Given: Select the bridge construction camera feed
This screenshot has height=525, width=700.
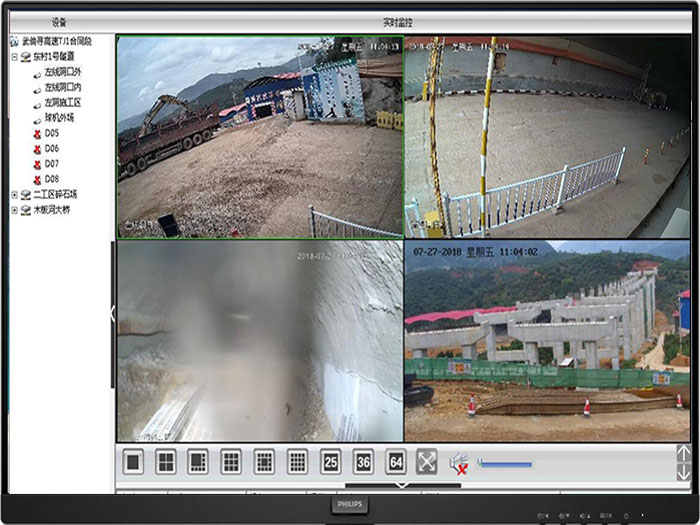Looking at the screenshot, I should pyautogui.click(x=547, y=340).
